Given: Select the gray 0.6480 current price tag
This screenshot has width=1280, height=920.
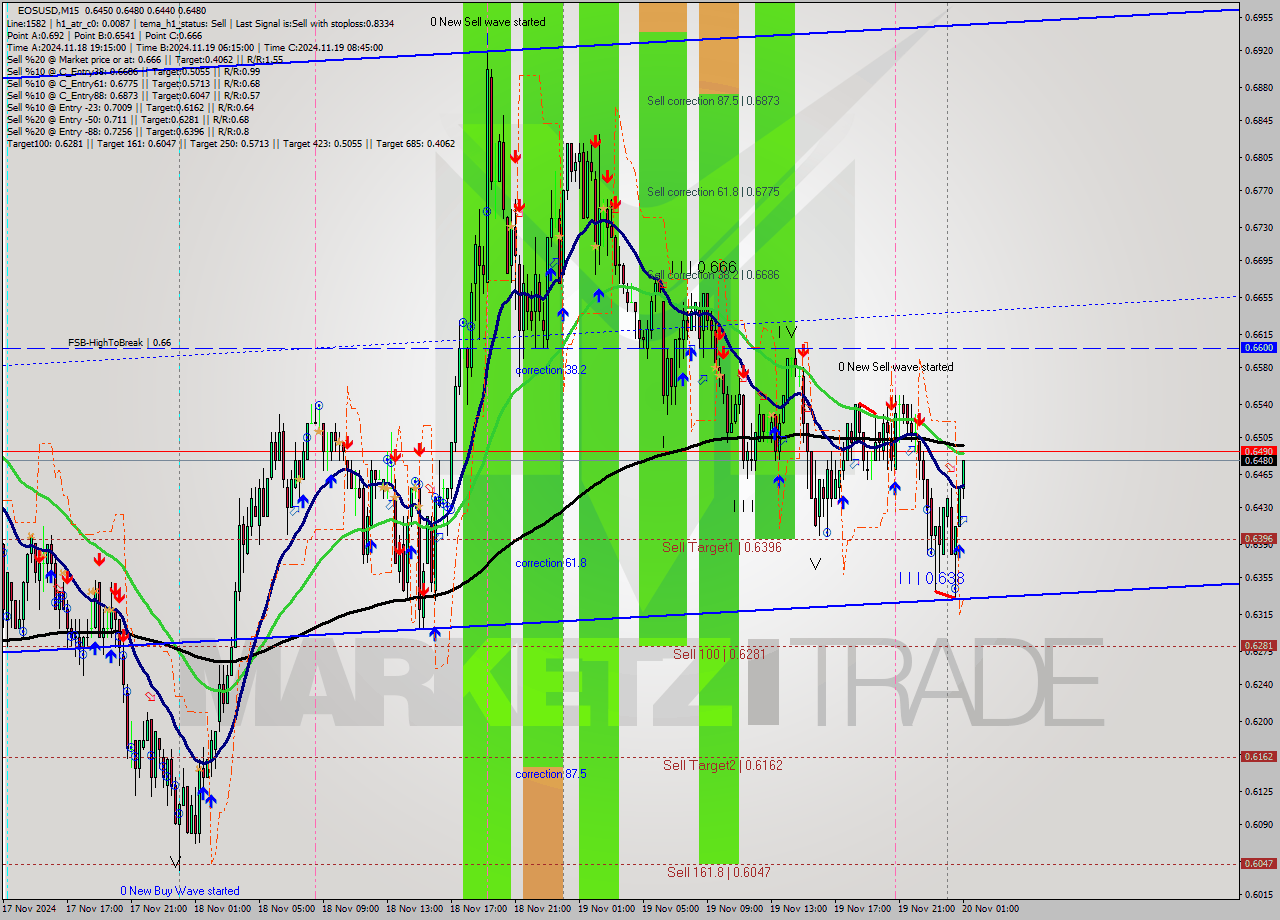Looking at the screenshot, I should click(1258, 461).
